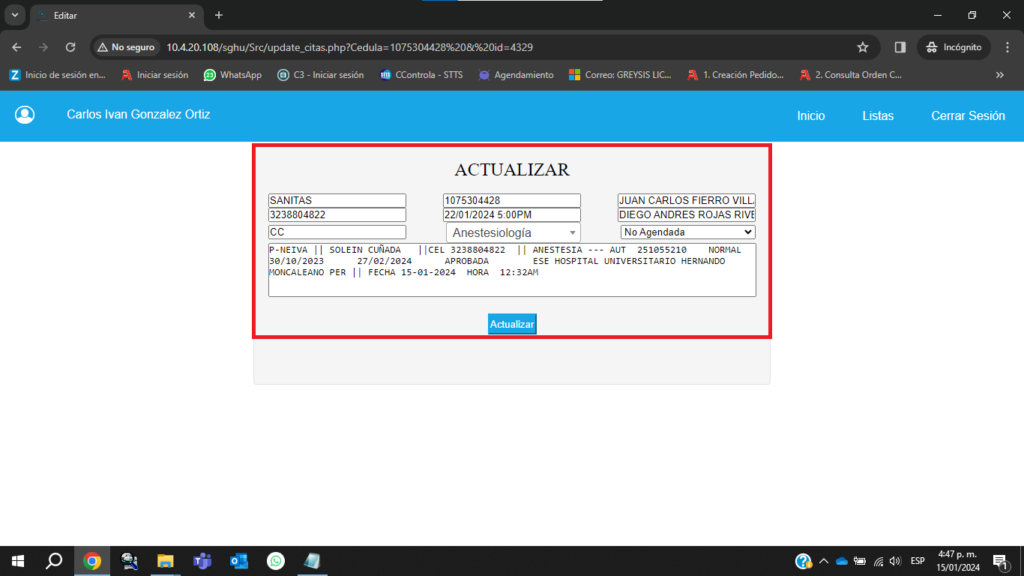
Task: Open File Explorer from the taskbar
Action: [x=165, y=561]
